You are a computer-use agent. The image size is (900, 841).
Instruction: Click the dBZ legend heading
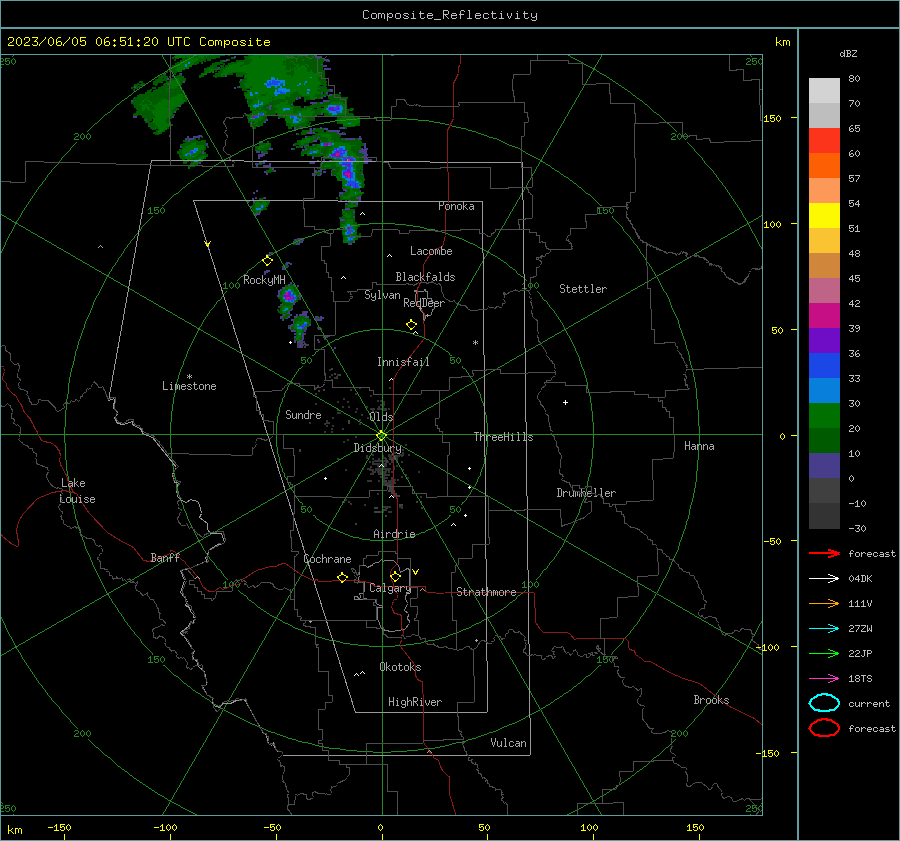point(848,53)
